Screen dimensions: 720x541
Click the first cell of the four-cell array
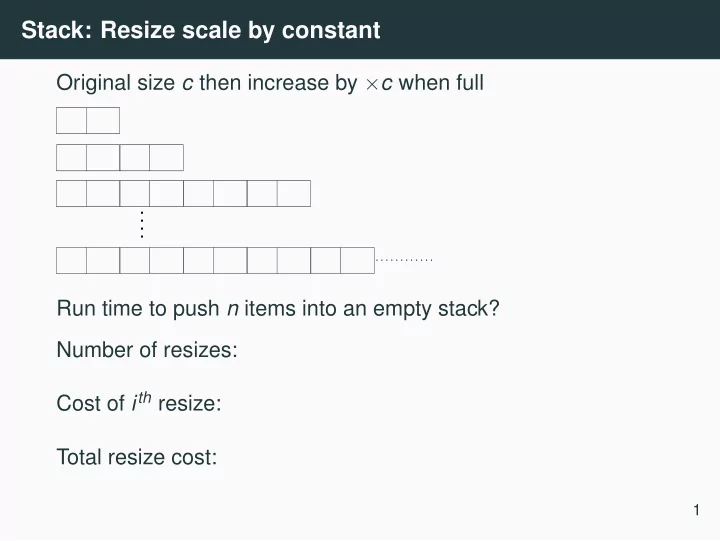click(72, 158)
